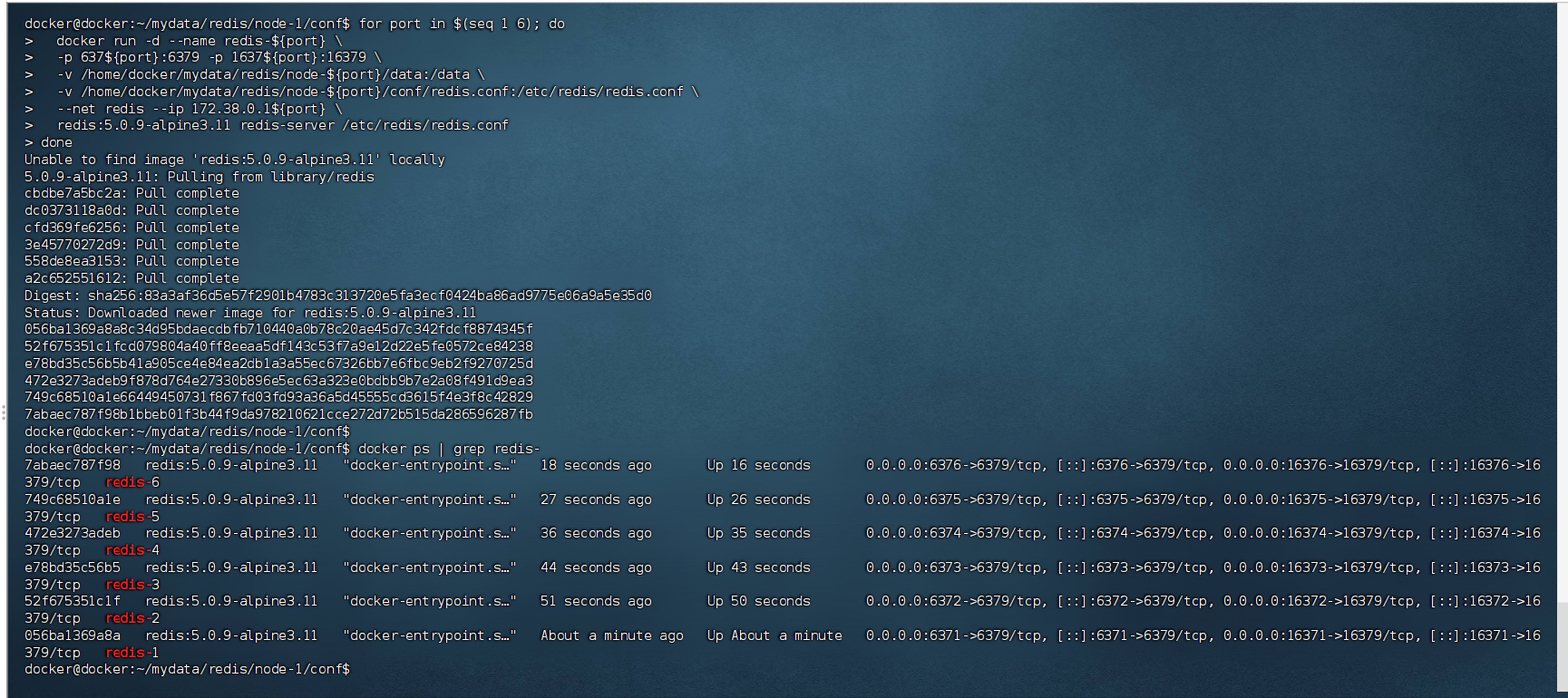Click the red redis-1 container name
1568x698 pixels.
(x=132, y=653)
